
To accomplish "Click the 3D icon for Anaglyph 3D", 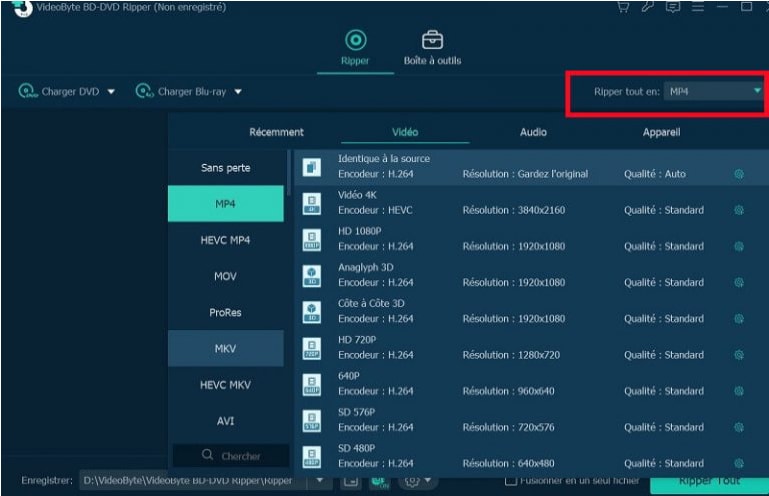I will (312, 276).
